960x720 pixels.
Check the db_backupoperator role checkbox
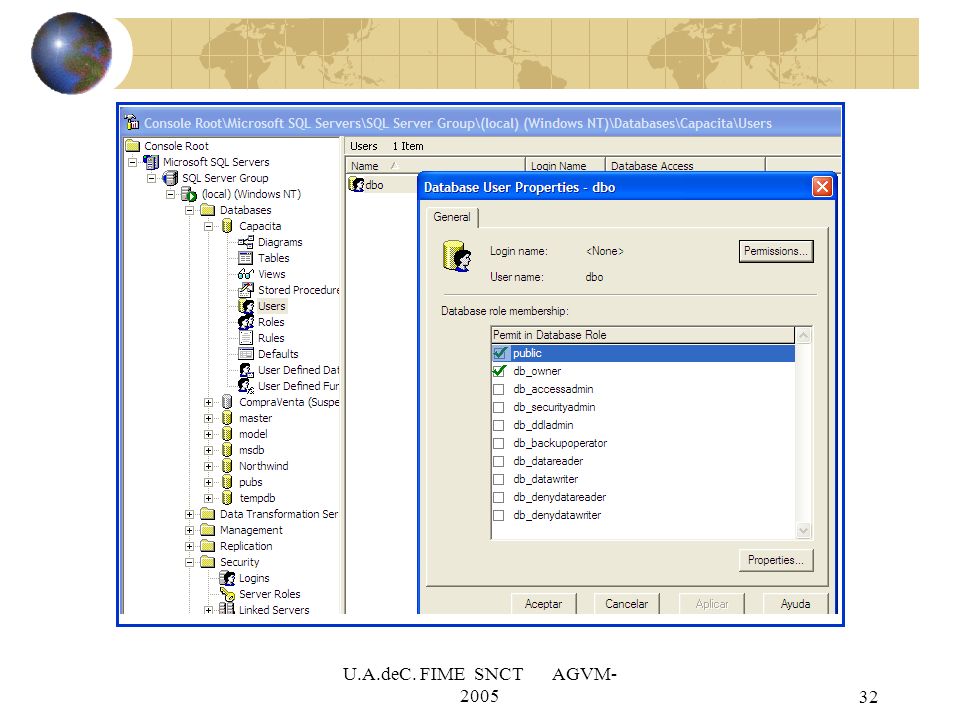pyautogui.click(x=499, y=443)
